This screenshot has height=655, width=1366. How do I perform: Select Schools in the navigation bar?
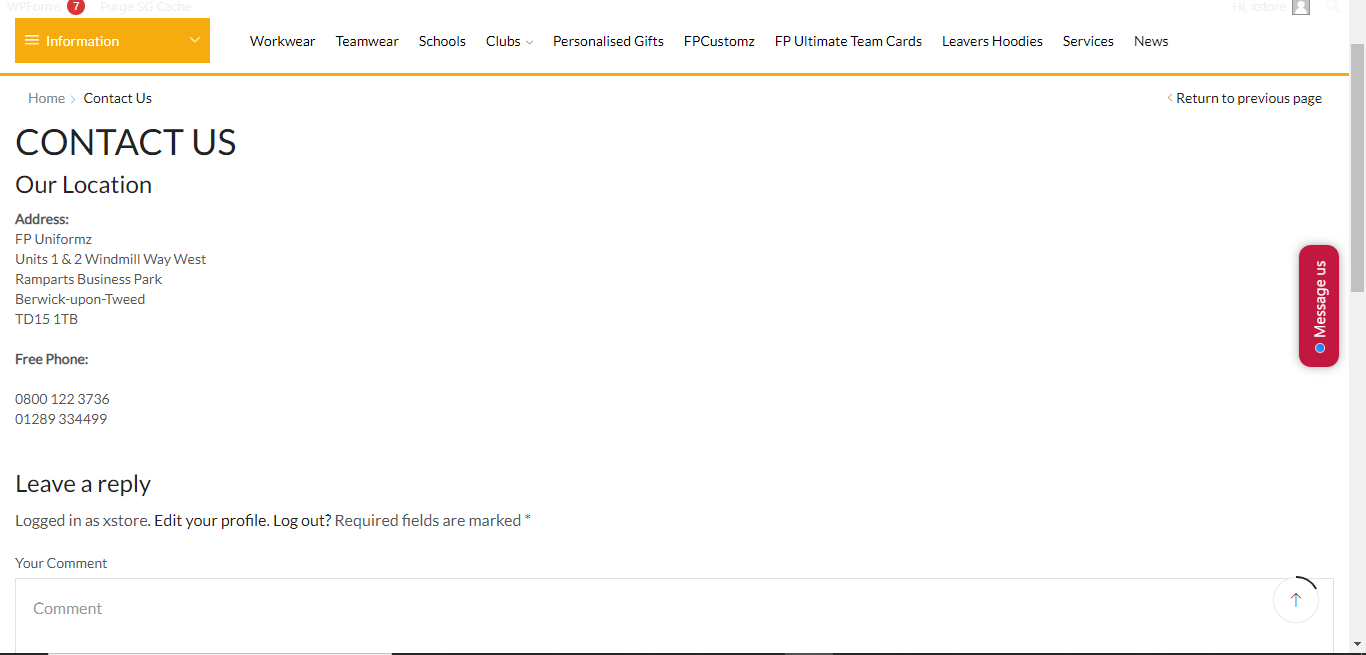tap(442, 41)
